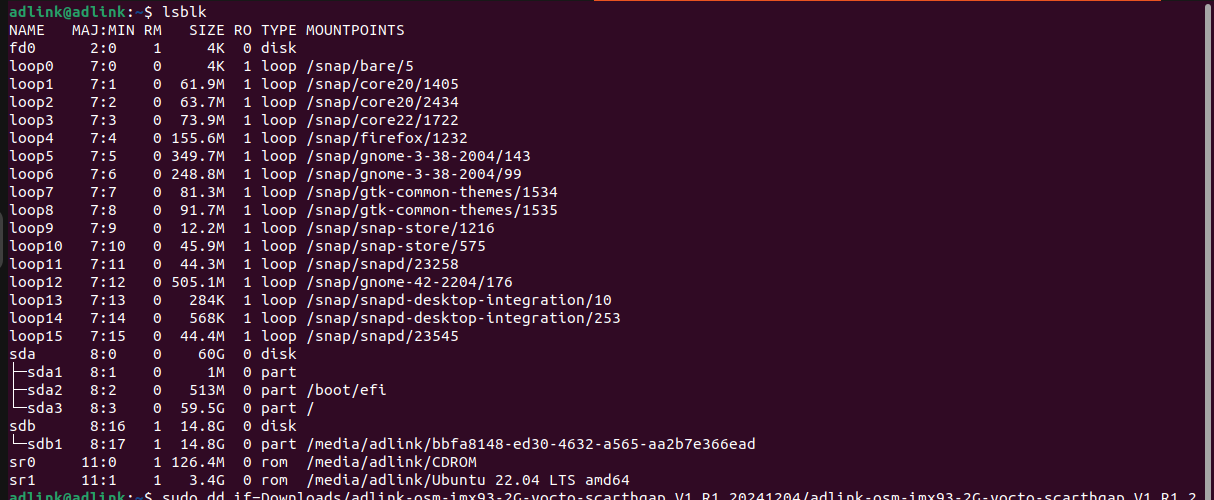Click the sudo dd command line
The width and height of the screenshot is (1214, 500).
(678, 495)
